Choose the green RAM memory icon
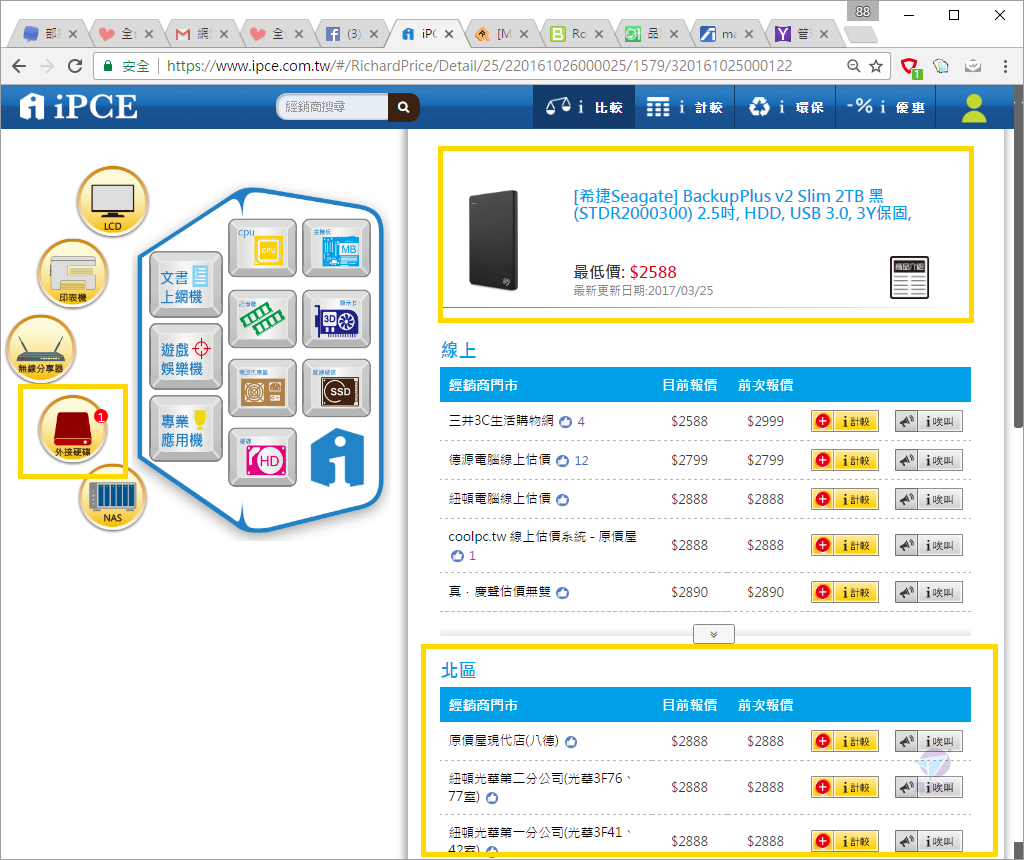 [x=262, y=318]
